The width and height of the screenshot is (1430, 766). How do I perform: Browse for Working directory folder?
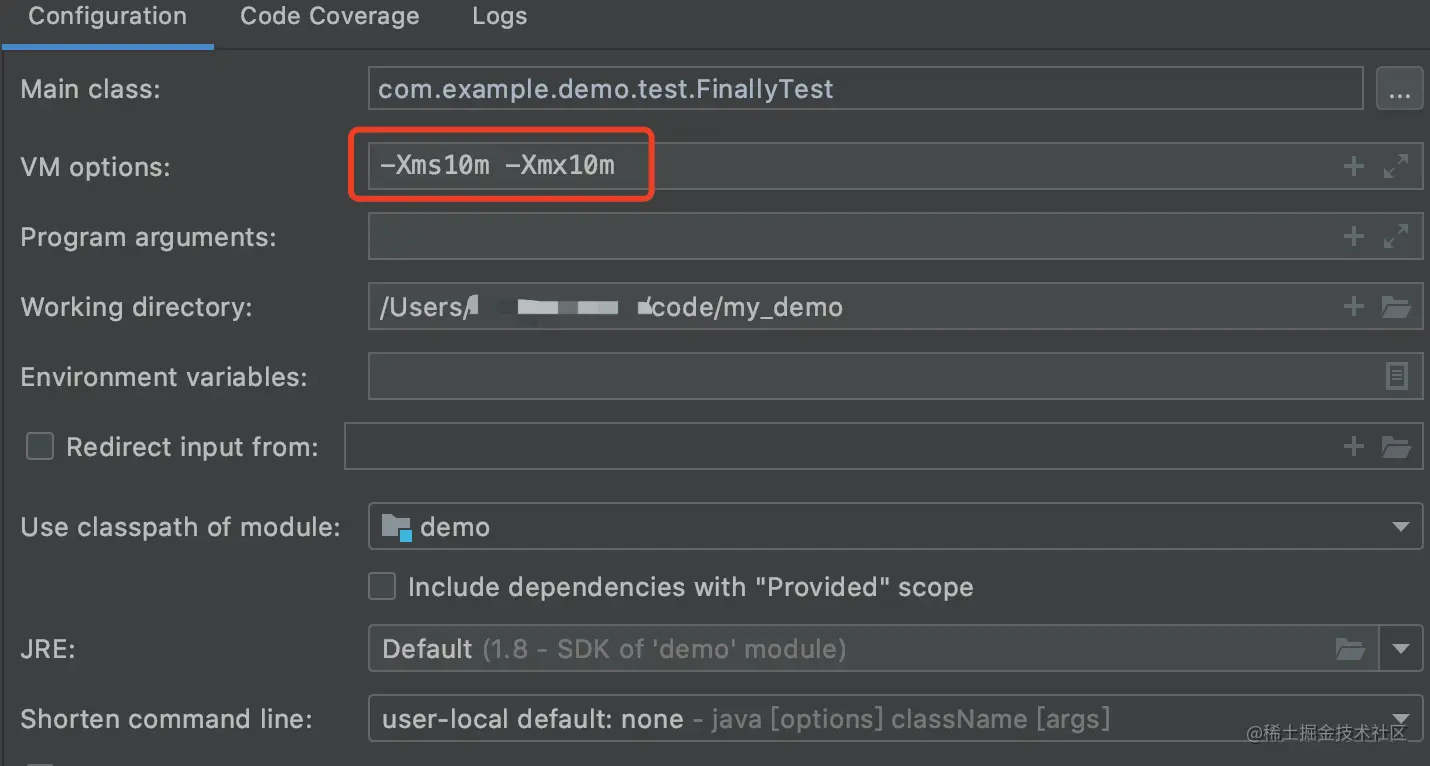[1396, 306]
